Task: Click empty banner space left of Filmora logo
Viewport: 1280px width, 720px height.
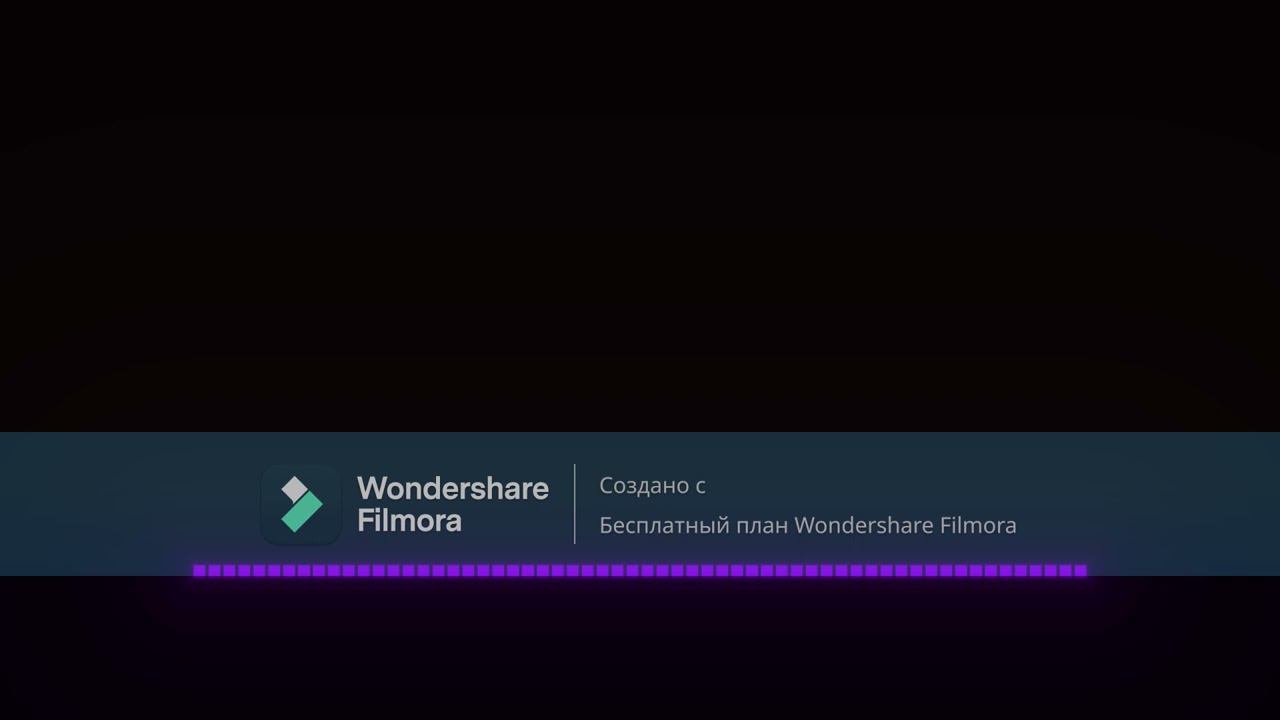Action: point(130,500)
